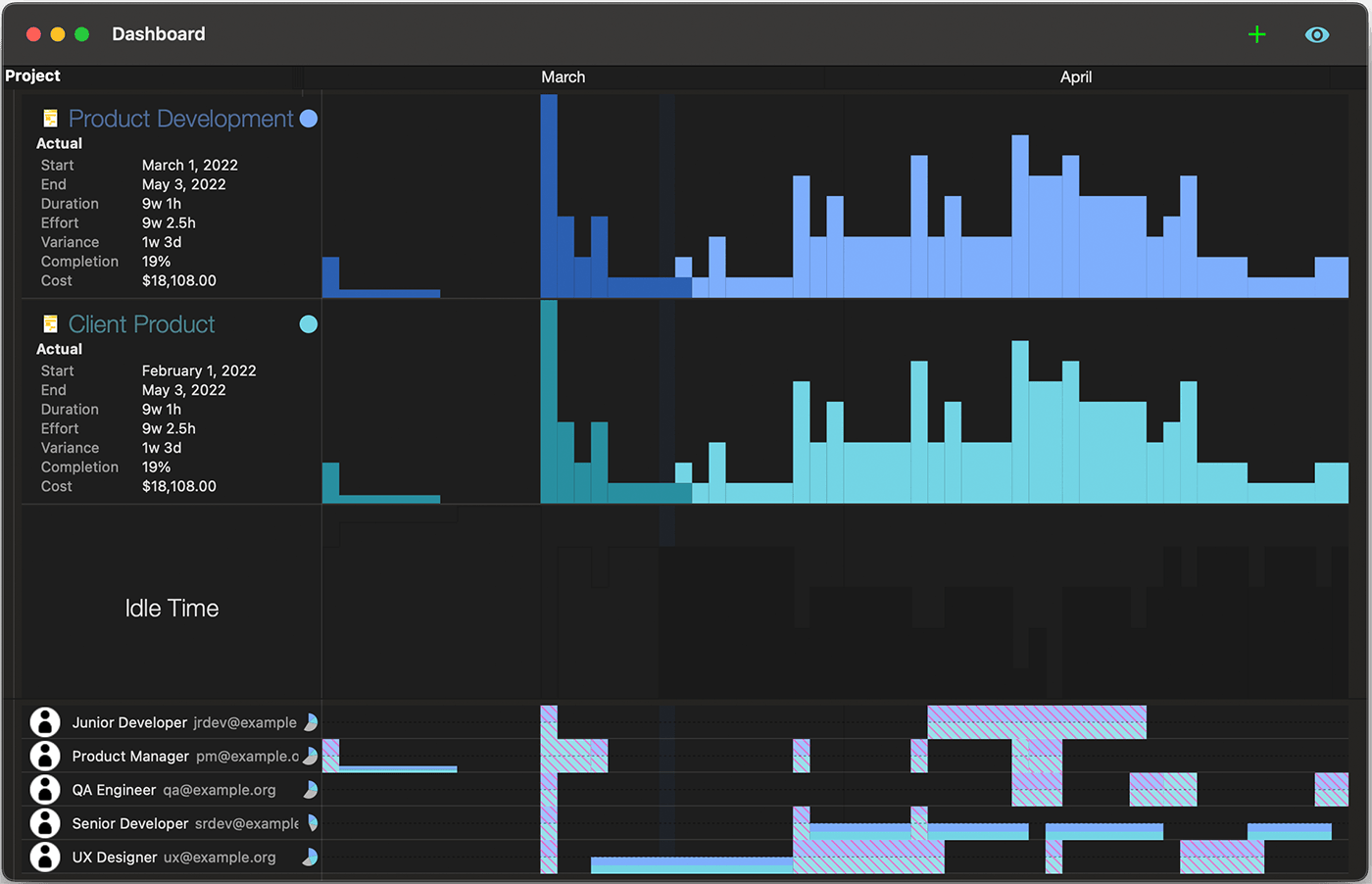Open the Client Product project title
The width and height of the screenshot is (1372, 884).
click(x=142, y=324)
